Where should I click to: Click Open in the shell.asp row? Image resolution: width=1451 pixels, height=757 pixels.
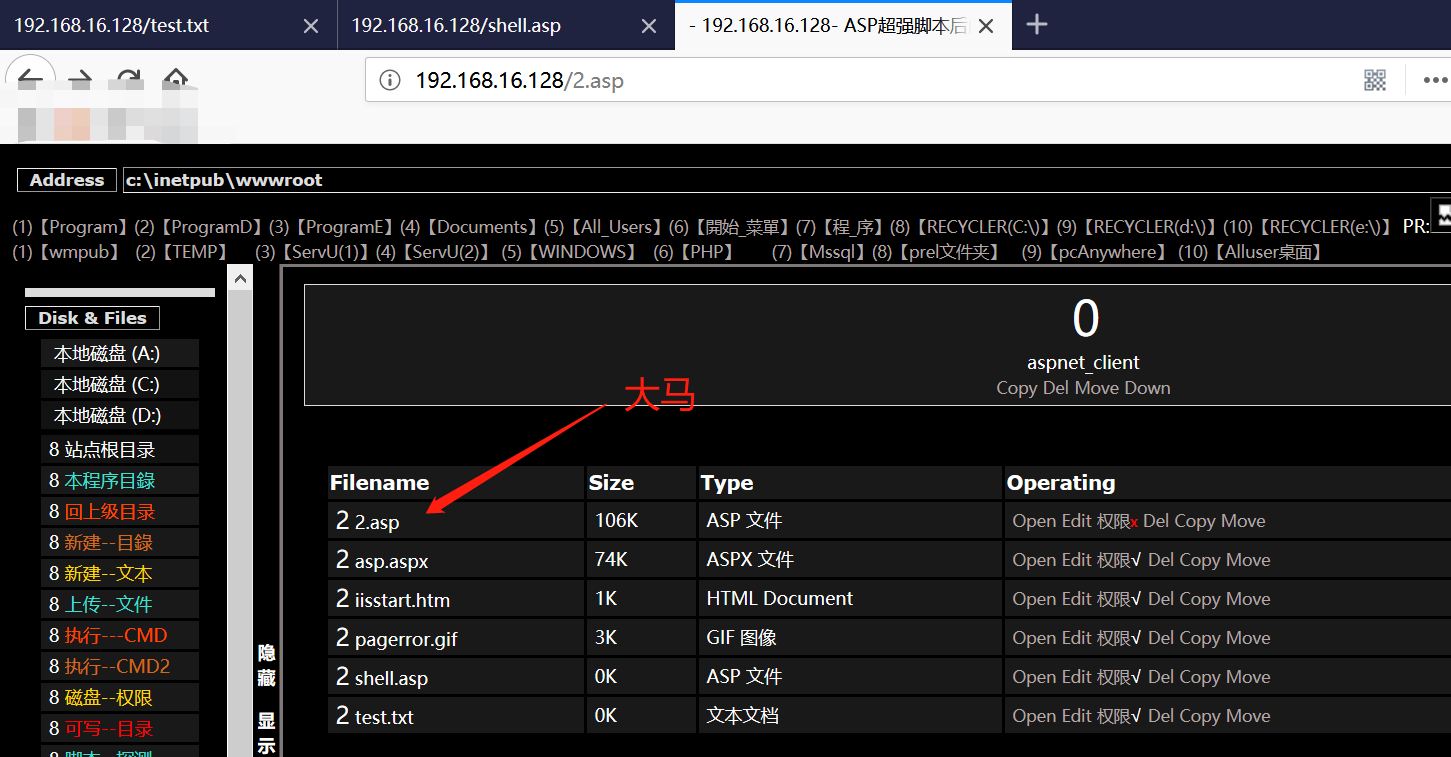pyautogui.click(x=1034, y=677)
